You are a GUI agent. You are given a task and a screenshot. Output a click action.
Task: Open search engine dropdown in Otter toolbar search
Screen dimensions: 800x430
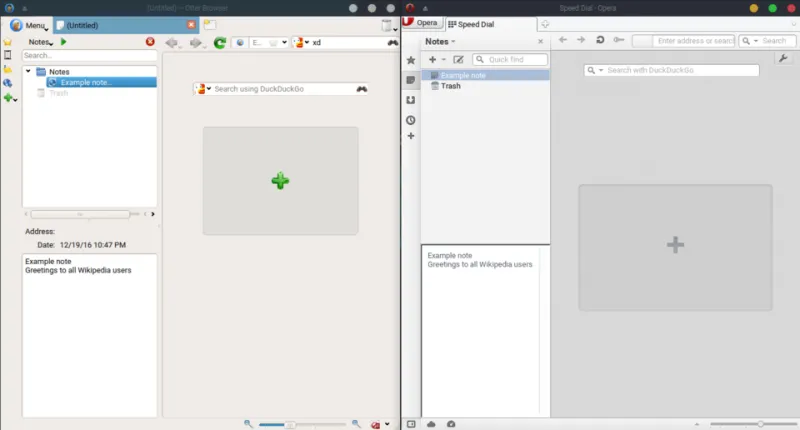point(302,43)
